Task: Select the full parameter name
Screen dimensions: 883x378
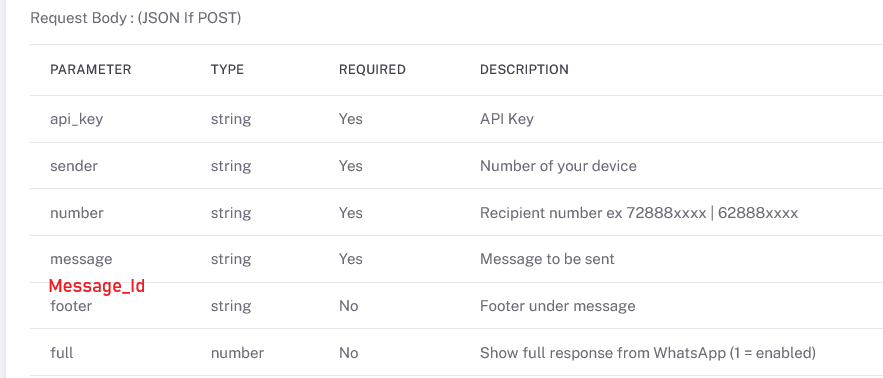Action: pos(62,353)
